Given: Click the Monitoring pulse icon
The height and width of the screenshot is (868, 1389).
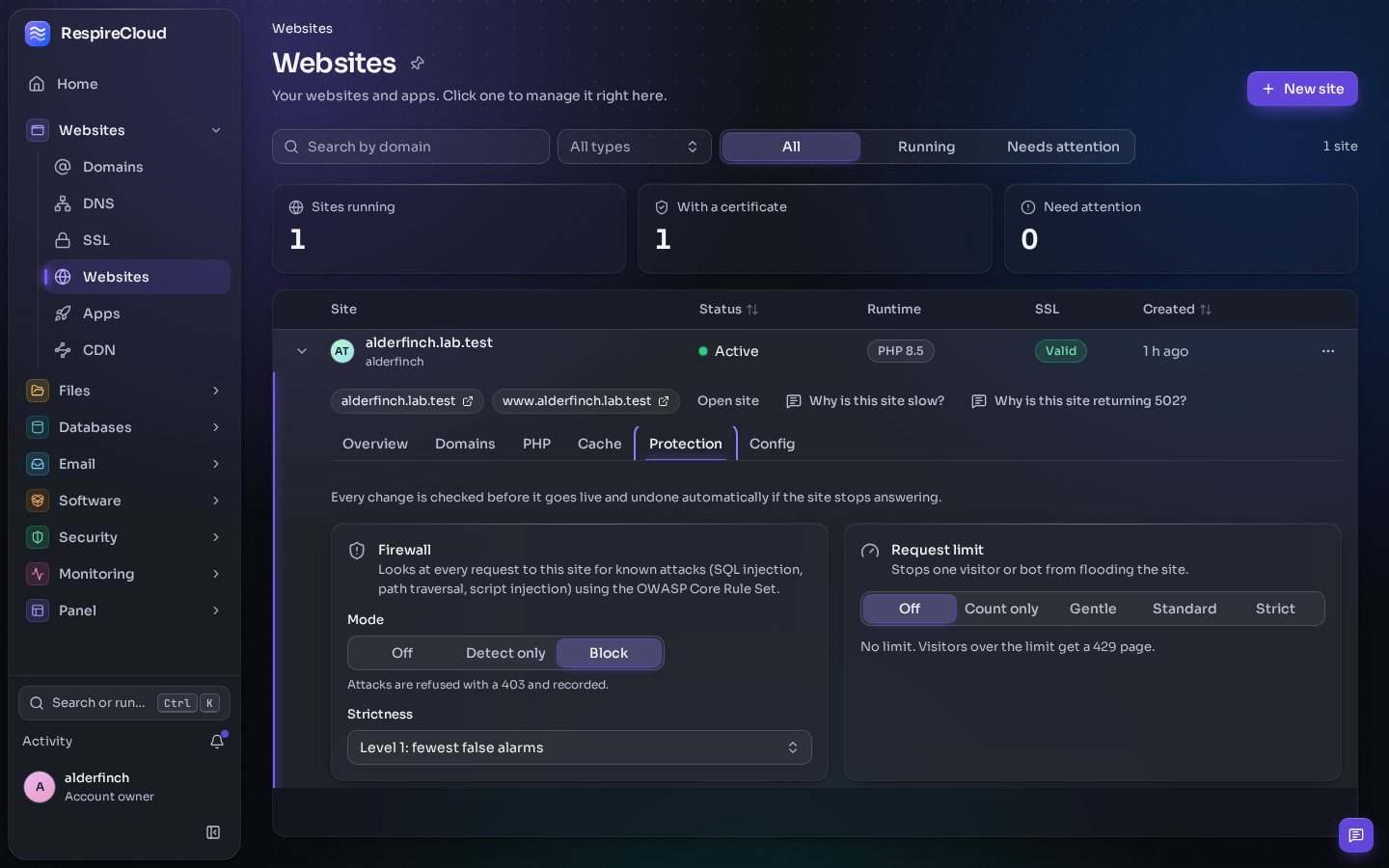Looking at the screenshot, I should click(x=38, y=574).
